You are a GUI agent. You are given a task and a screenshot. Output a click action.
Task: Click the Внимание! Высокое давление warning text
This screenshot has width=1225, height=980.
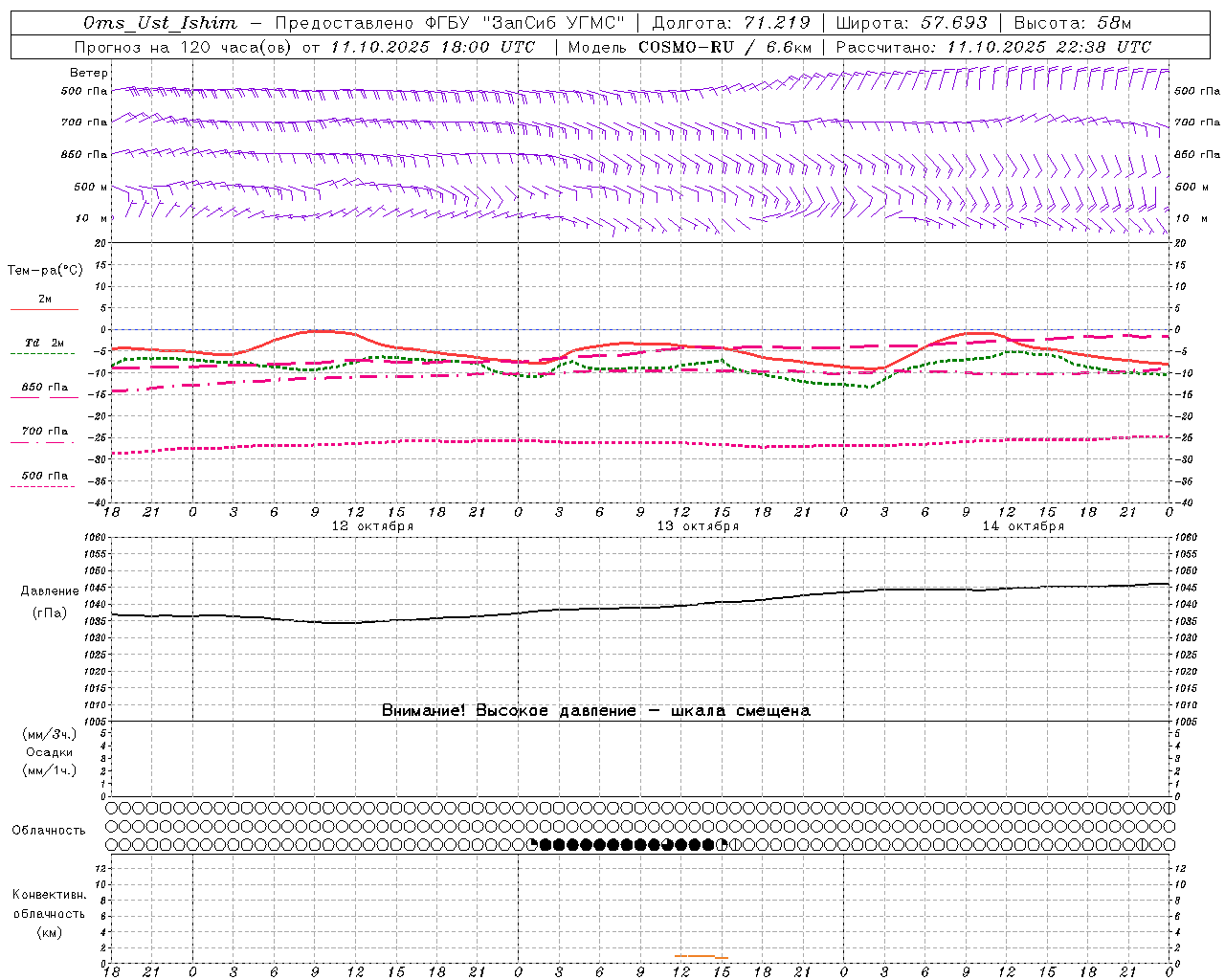point(595,711)
